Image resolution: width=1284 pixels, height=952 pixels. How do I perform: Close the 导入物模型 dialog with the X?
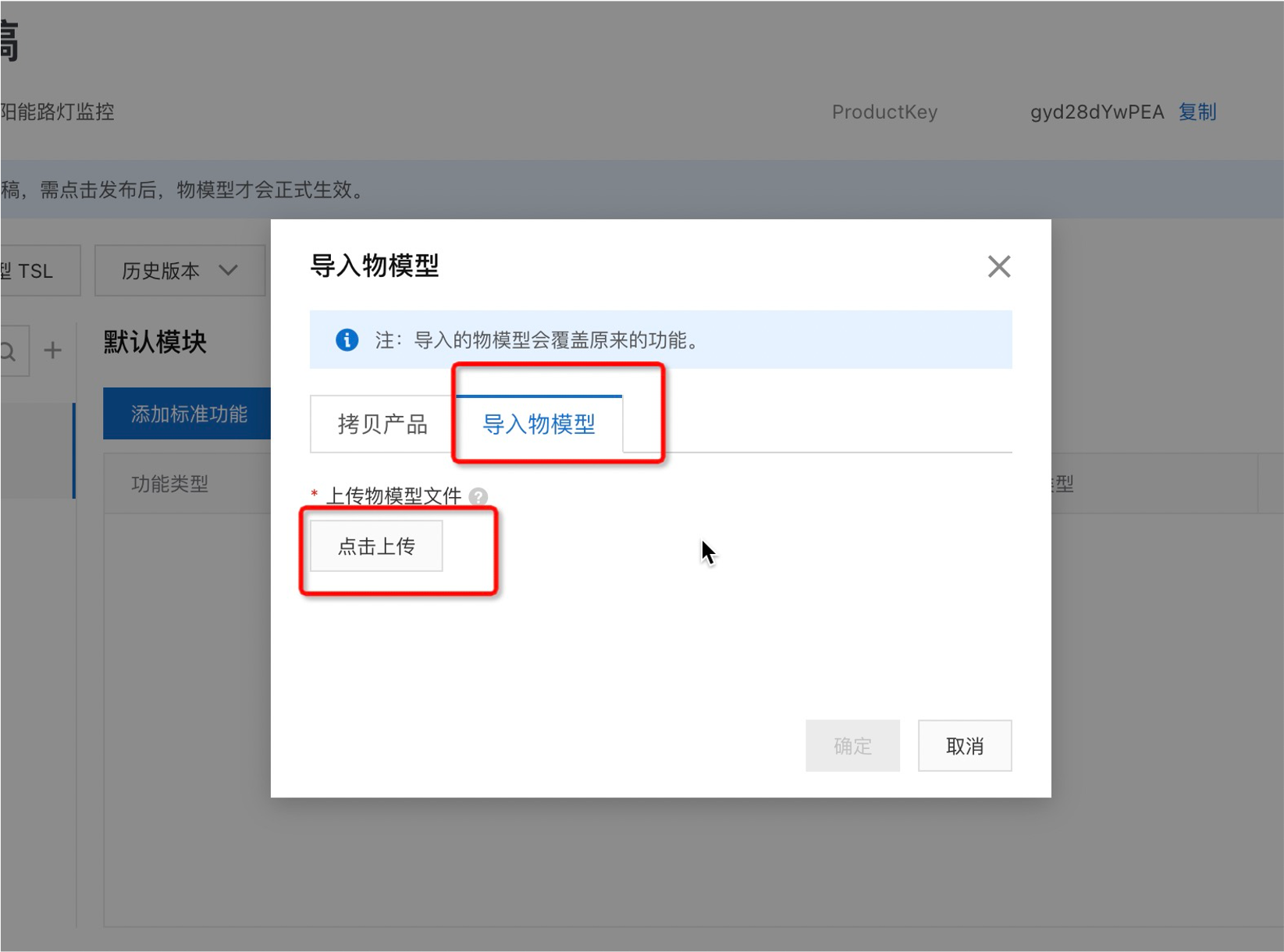point(998,267)
